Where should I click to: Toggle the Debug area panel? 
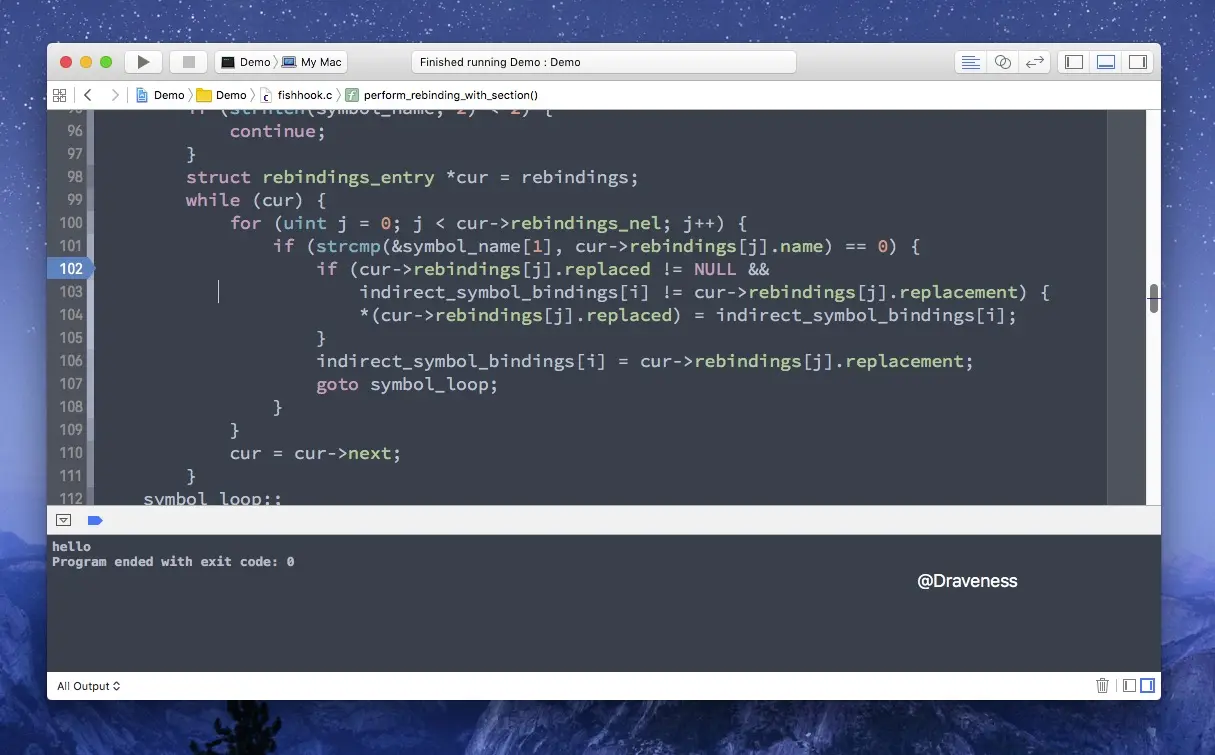(1106, 62)
